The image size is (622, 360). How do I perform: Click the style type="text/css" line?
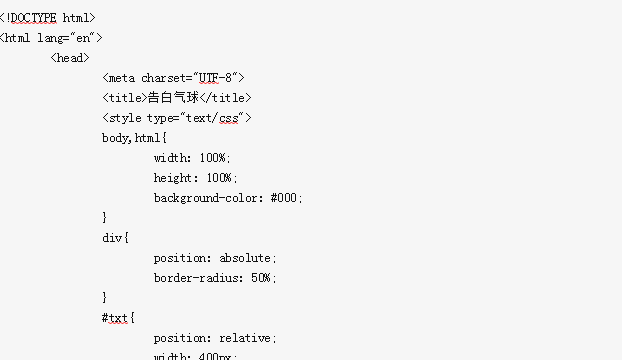(177, 118)
